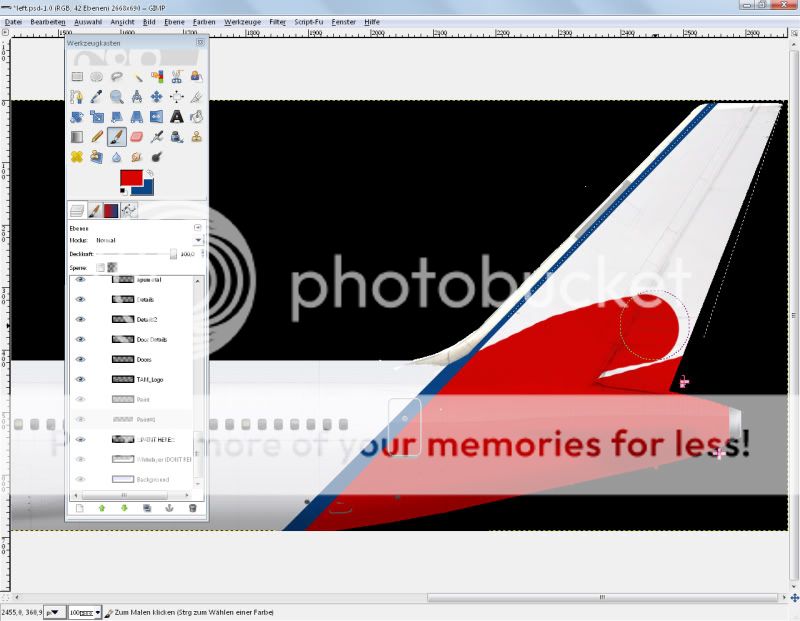Toggle visibility of the Doors layer
The width and height of the screenshot is (800, 621).
click(81, 359)
